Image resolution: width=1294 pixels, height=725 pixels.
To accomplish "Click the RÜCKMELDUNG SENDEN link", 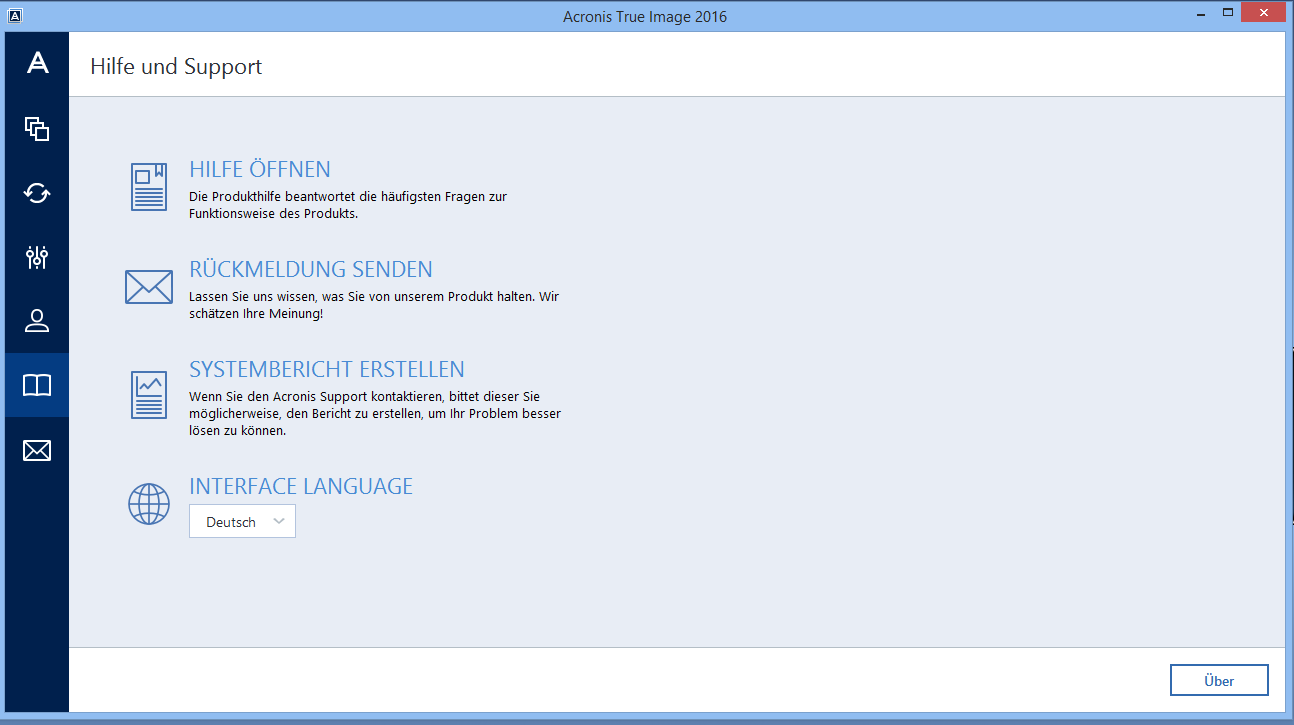I will pos(311,270).
